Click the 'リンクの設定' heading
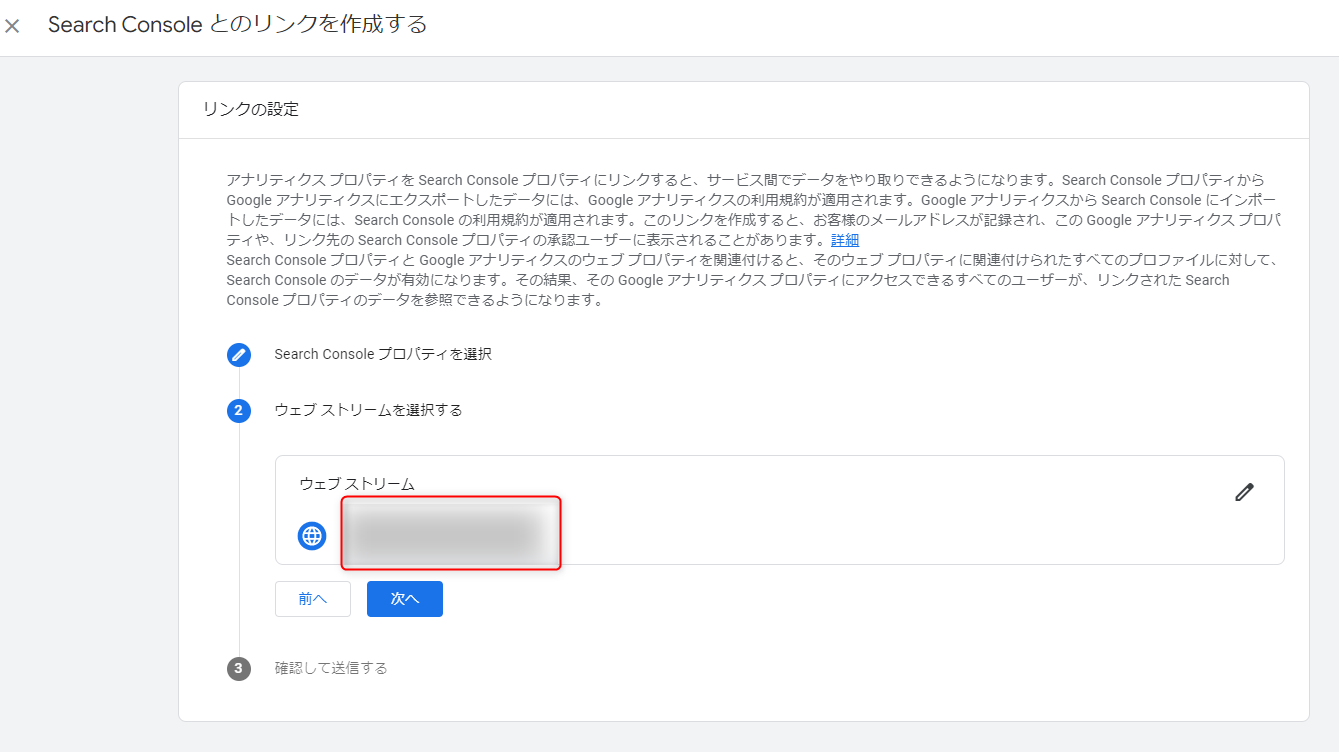This screenshot has width=1339, height=752. pyautogui.click(x=251, y=109)
